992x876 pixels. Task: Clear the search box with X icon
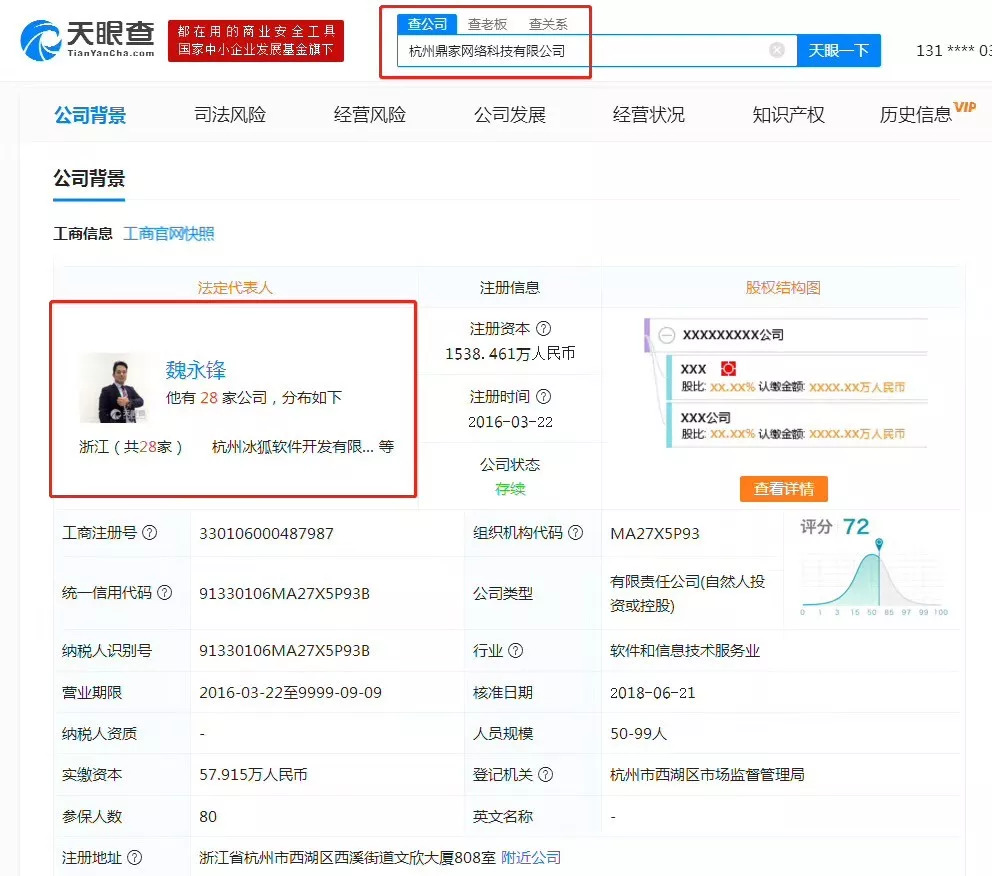[777, 50]
